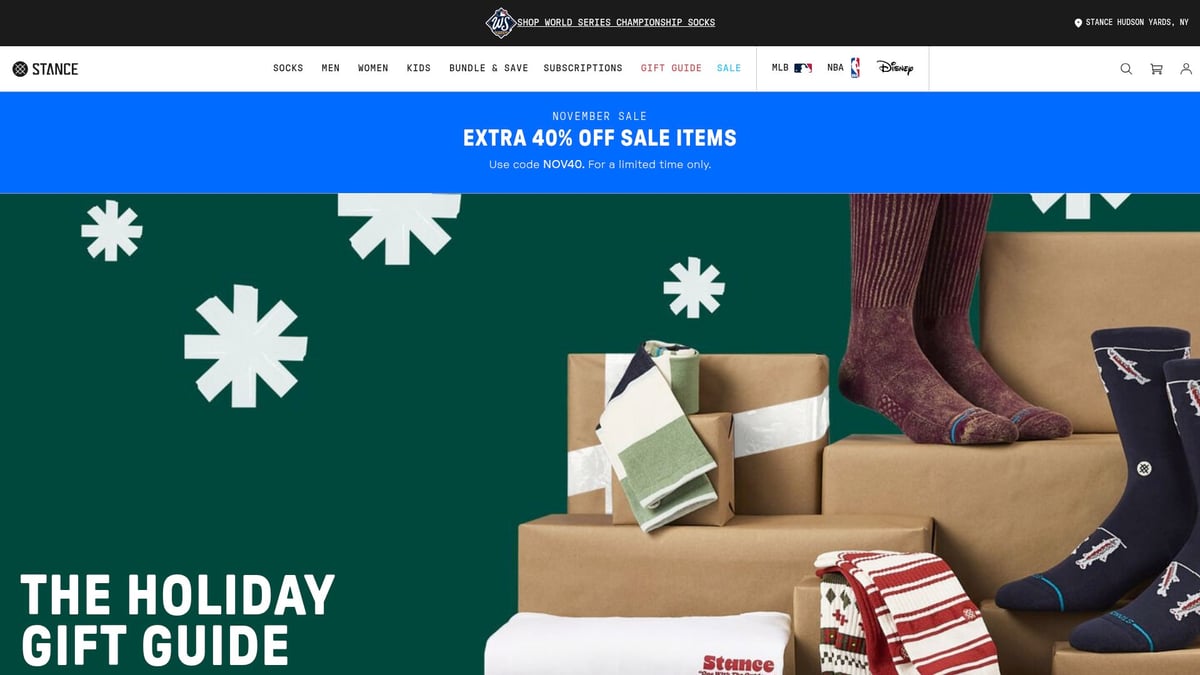Viewport: 1200px width, 675px height.
Task: Click the World Series badge icon
Action: coord(500,22)
